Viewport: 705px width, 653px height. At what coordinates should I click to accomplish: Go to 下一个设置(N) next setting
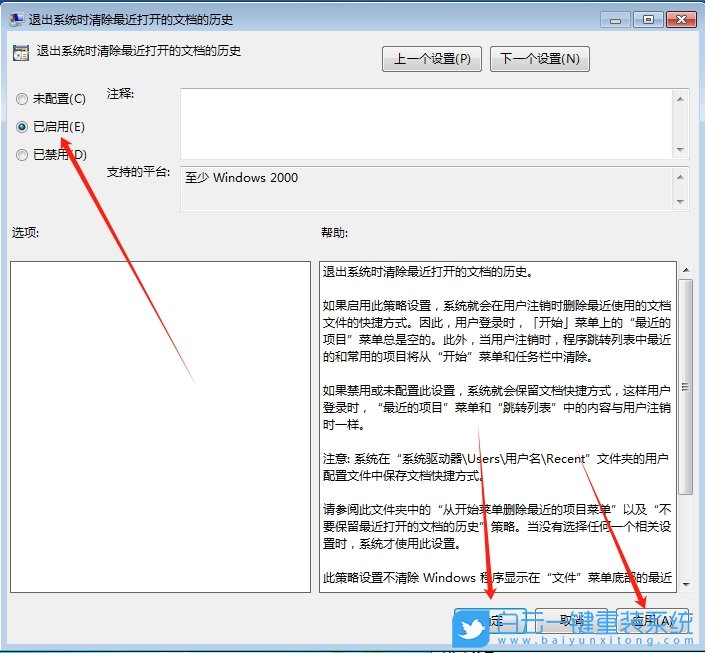pyautogui.click(x=540, y=59)
